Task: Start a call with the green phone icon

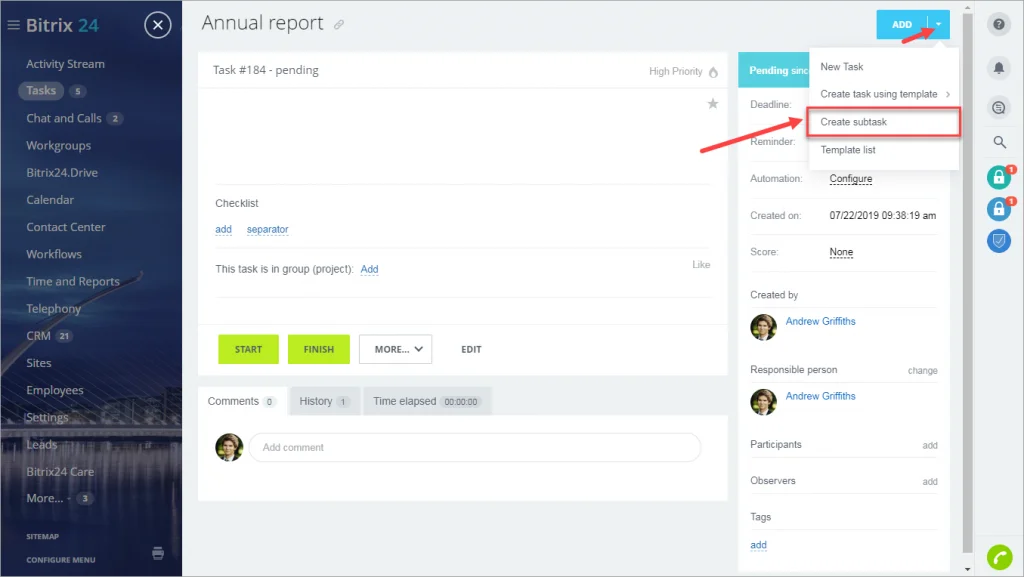Action: click(999, 555)
